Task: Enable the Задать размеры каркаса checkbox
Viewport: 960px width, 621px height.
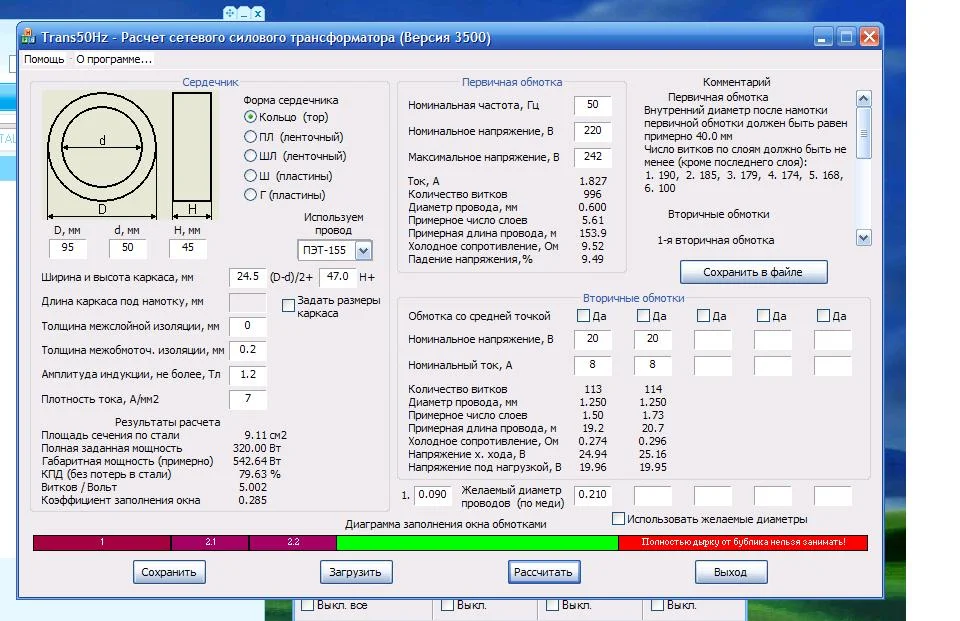Action: (x=288, y=305)
